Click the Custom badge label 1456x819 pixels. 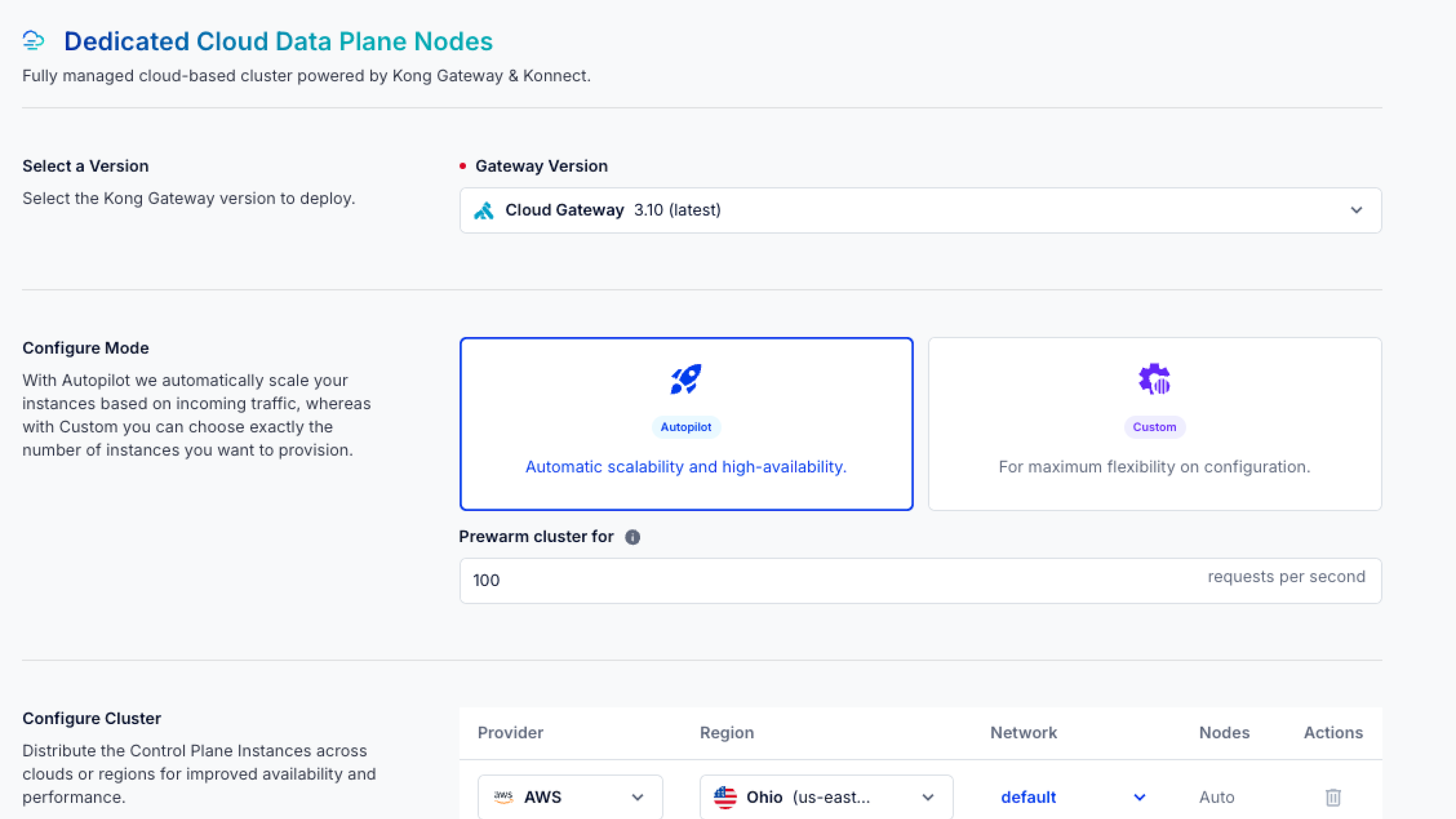(x=1154, y=427)
